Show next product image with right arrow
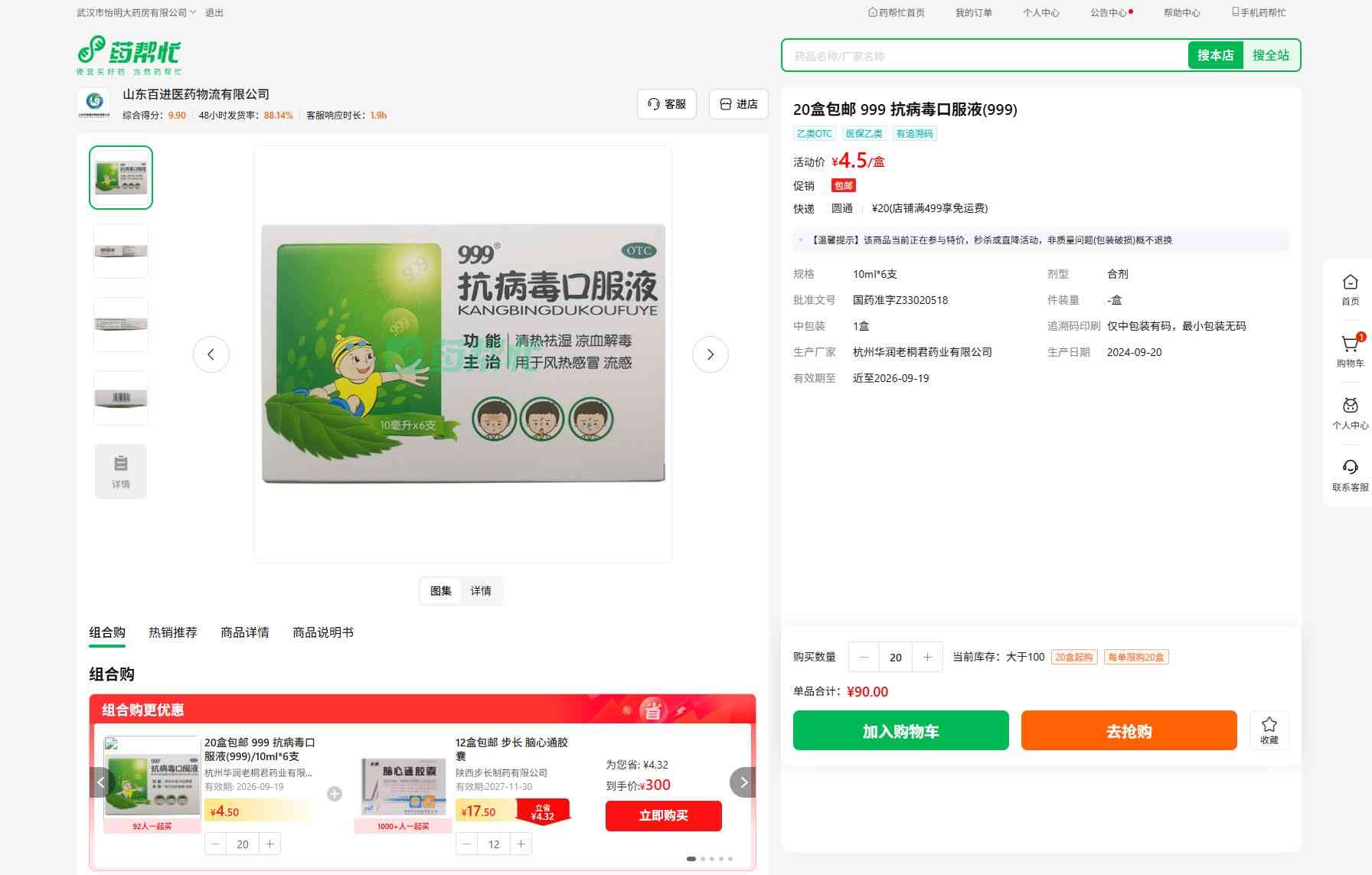1372x875 pixels. coord(710,354)
